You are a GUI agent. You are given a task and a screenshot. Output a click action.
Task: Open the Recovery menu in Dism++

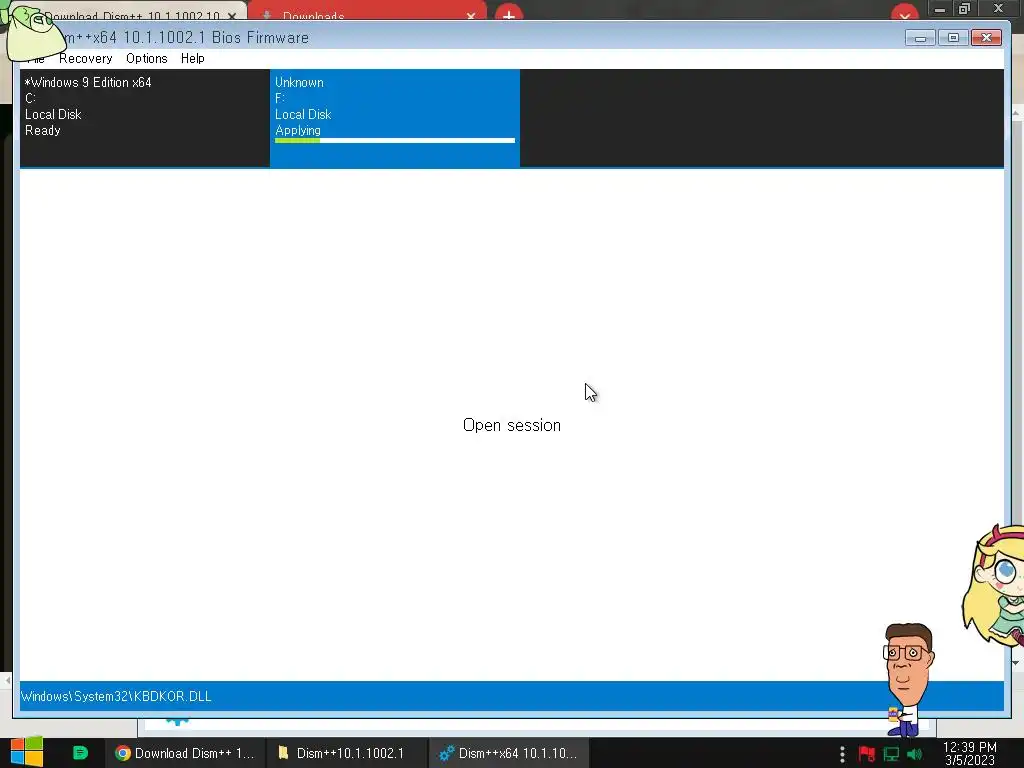coord(86,59)
